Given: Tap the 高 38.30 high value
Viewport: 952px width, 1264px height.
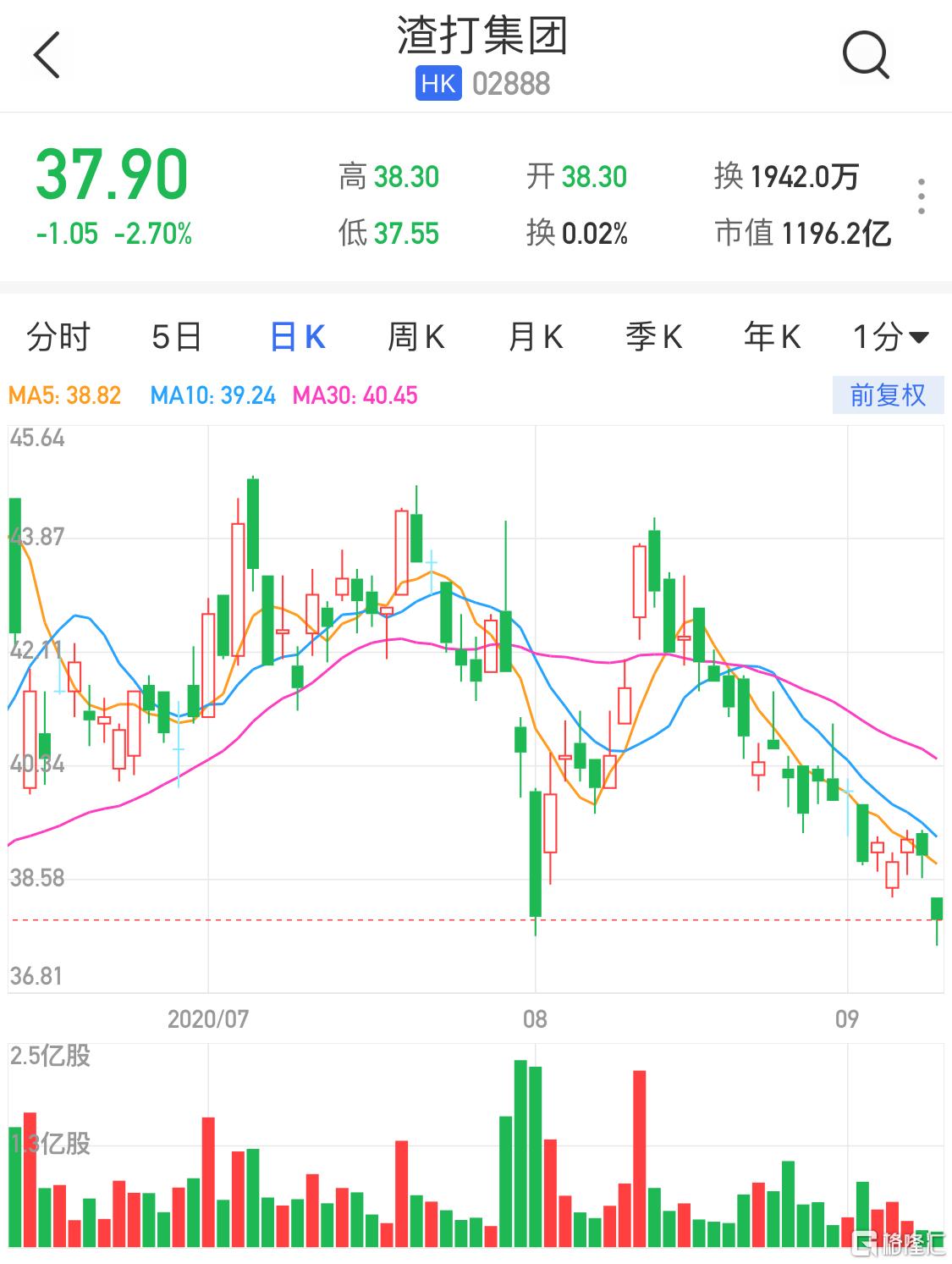Looking at the screenshot, I should click(388, 177).
